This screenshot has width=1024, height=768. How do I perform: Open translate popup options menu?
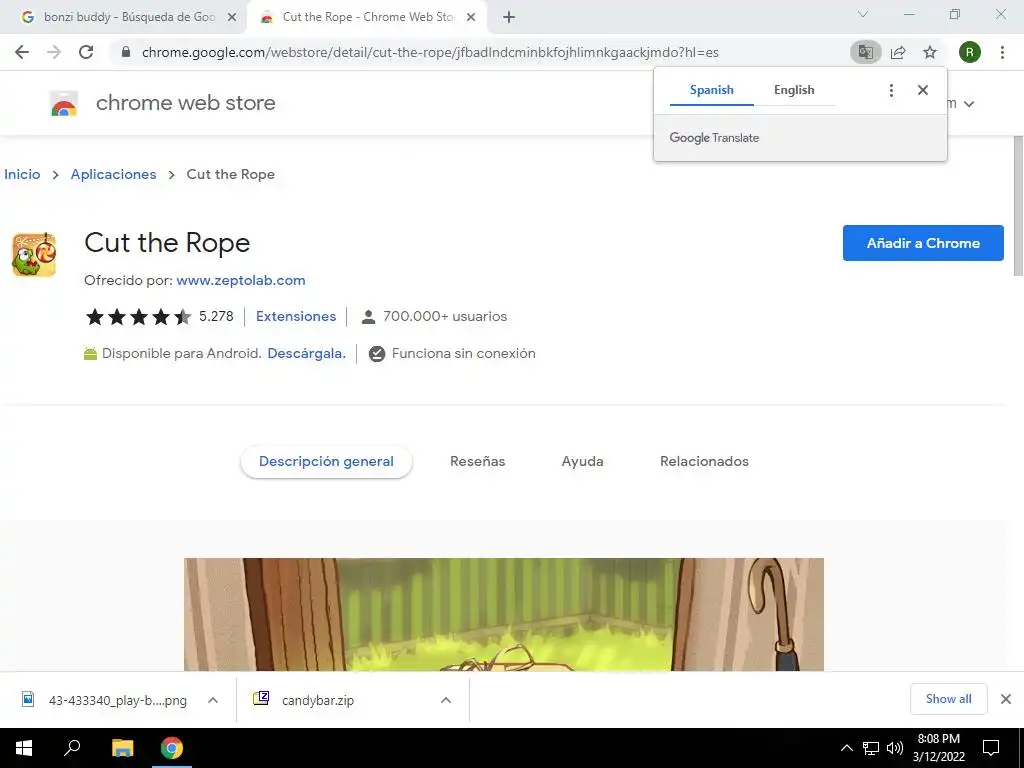click(891, 90)
